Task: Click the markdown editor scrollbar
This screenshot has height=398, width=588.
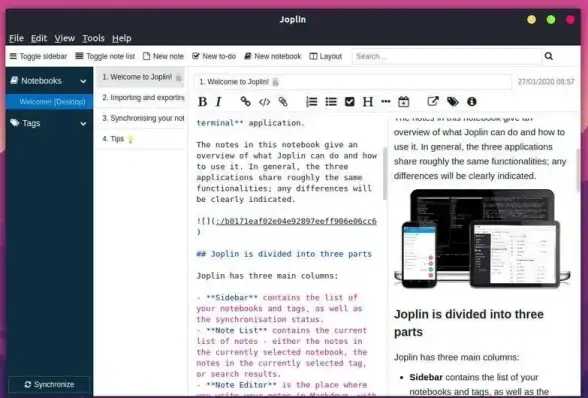Action: (x=384, y=173)
